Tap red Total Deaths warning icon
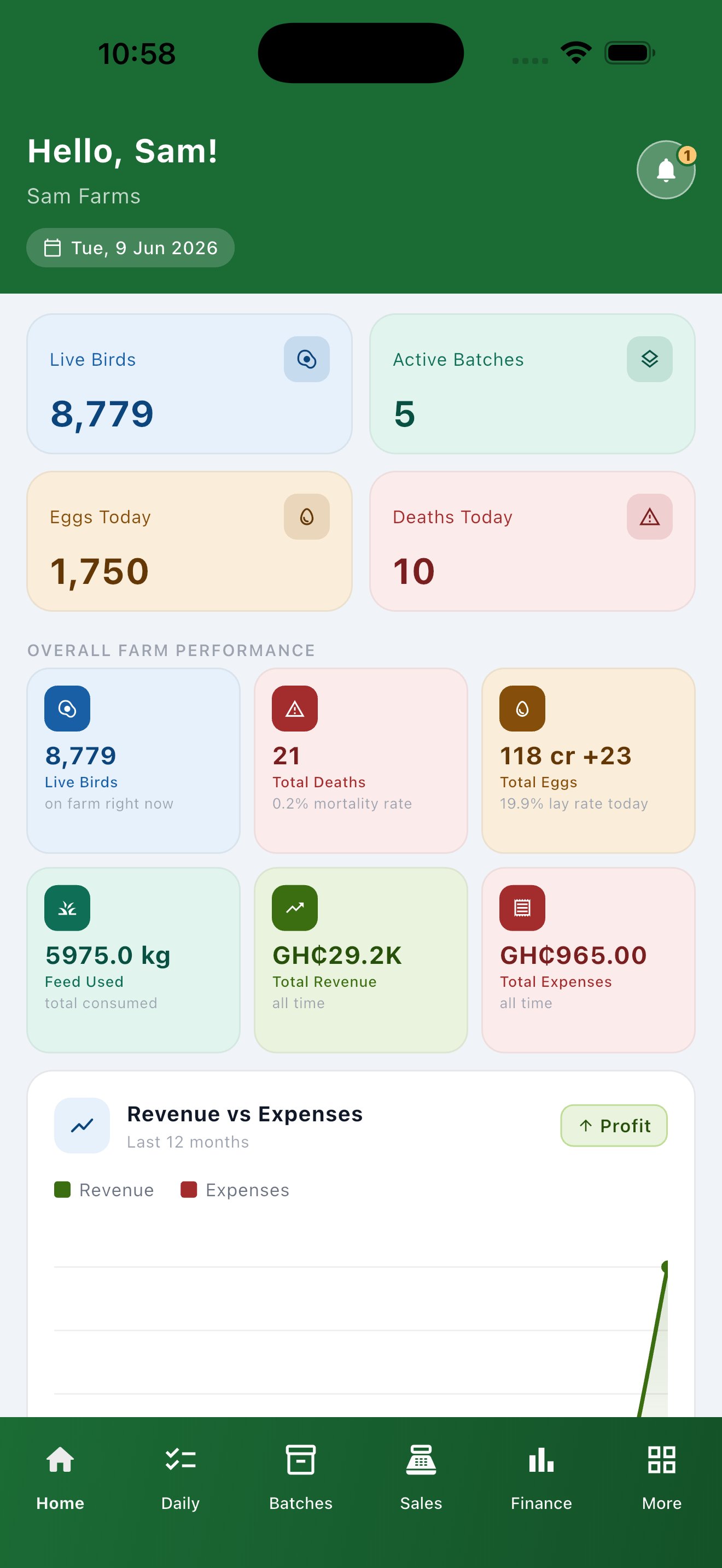This screenshot has height=1568, width=722. (x=295, y=709)
